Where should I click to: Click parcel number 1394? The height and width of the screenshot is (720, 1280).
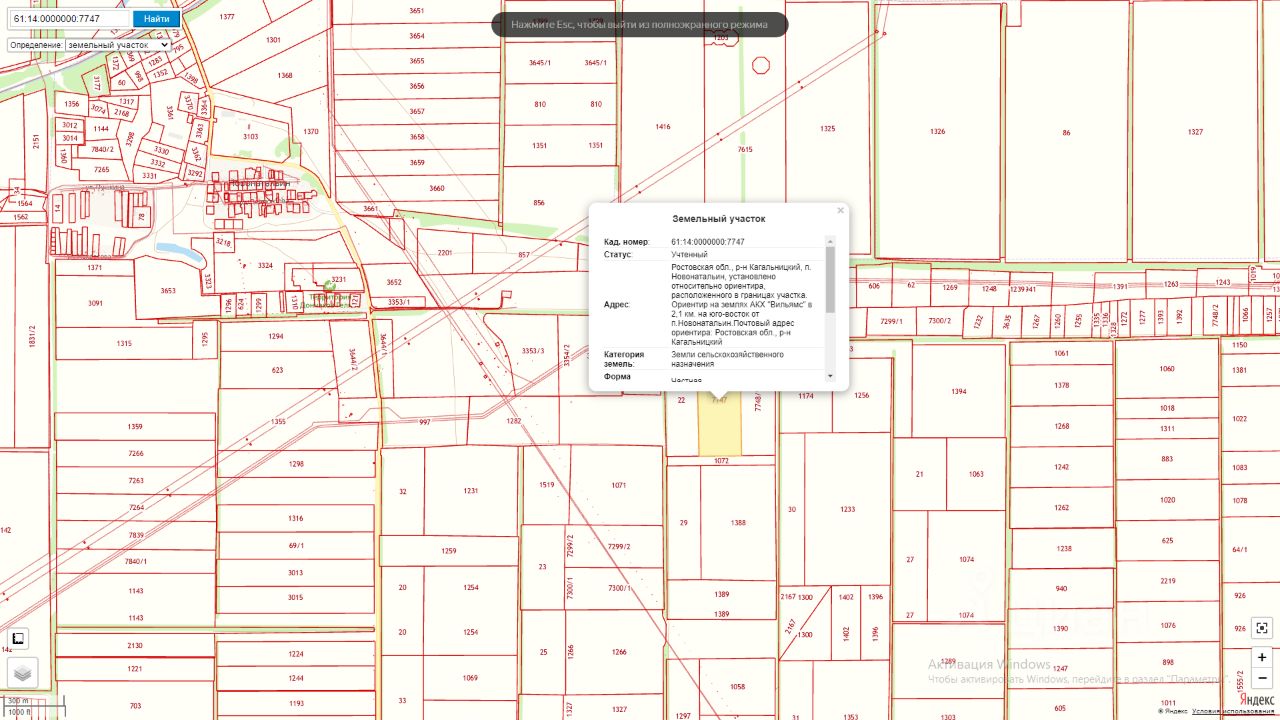[959, 391]
